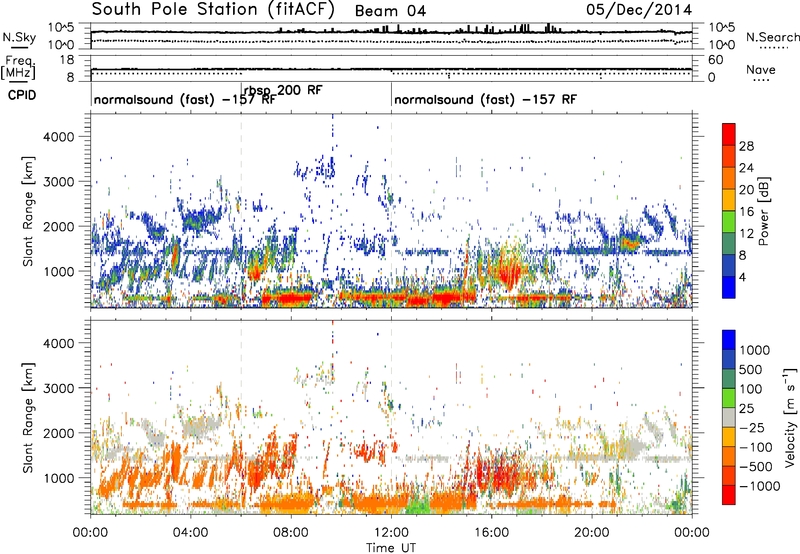This screenshot has width=800, height=554.
Task: Click the date '05/Dec/2014'
Action: point(639,10)
